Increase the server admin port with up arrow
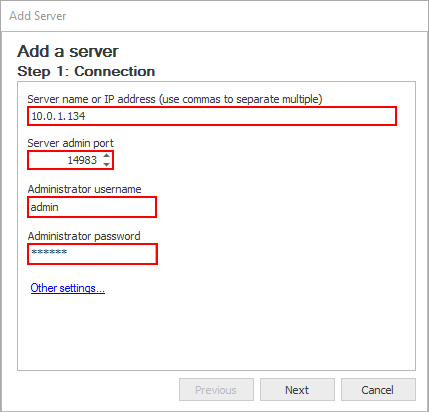The image size is (429, 412). point(106,156)
